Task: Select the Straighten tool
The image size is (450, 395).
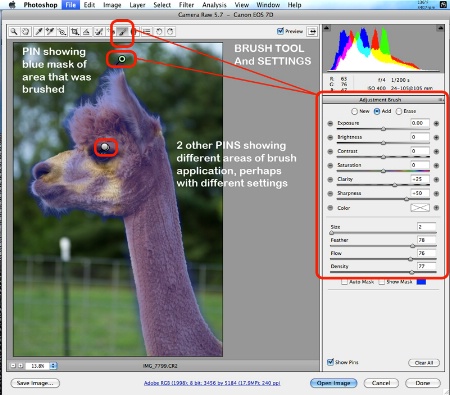Action: (86, 31)
